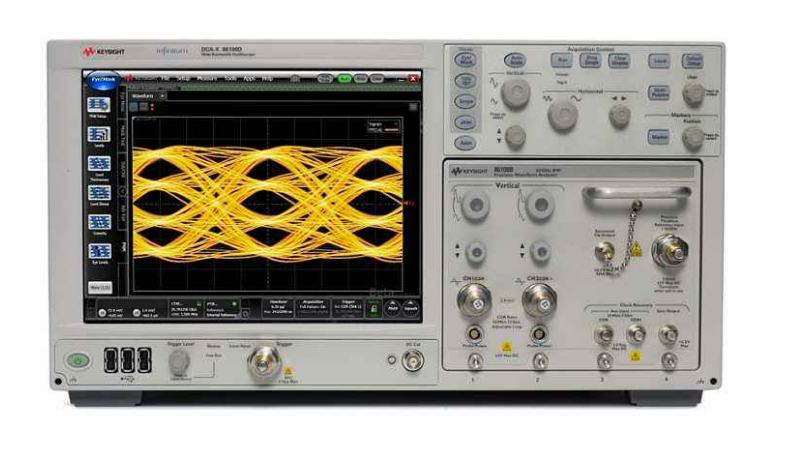Image resolution: width=810 pixels, height=473 pixels.
Task: Select the Linearity measurement icon
Action: [x=99, y=224]
